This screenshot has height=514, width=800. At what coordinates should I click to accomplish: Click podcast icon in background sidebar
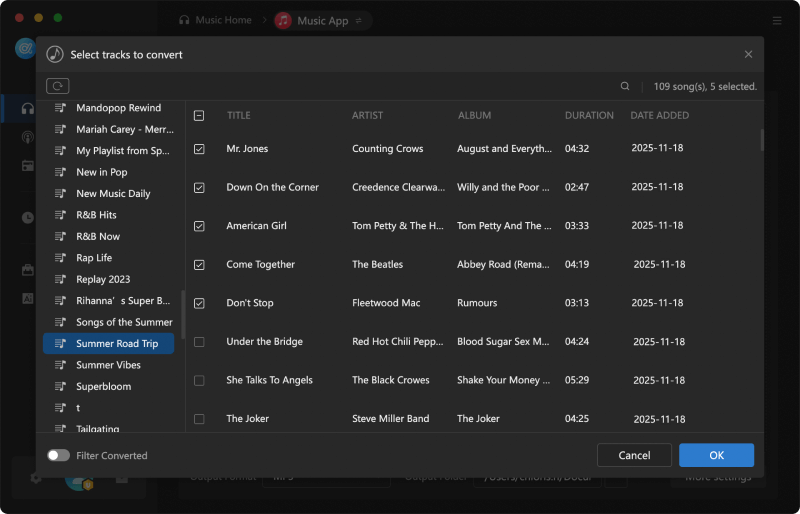pos(28,137)
